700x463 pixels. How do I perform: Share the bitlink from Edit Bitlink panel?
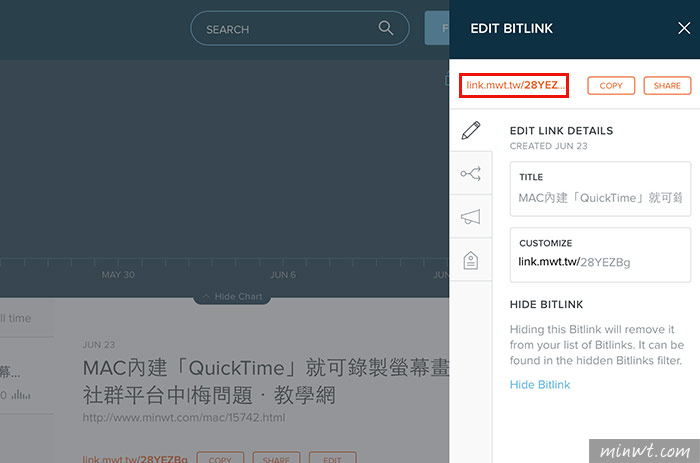pos(667,86)
